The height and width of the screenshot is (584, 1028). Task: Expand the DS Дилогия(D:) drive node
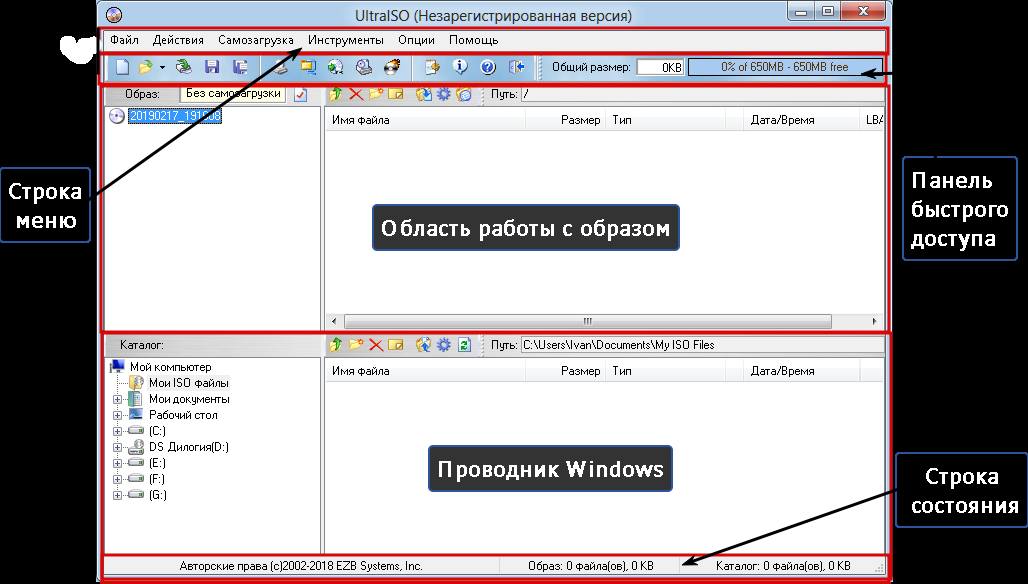coord(117,447)
